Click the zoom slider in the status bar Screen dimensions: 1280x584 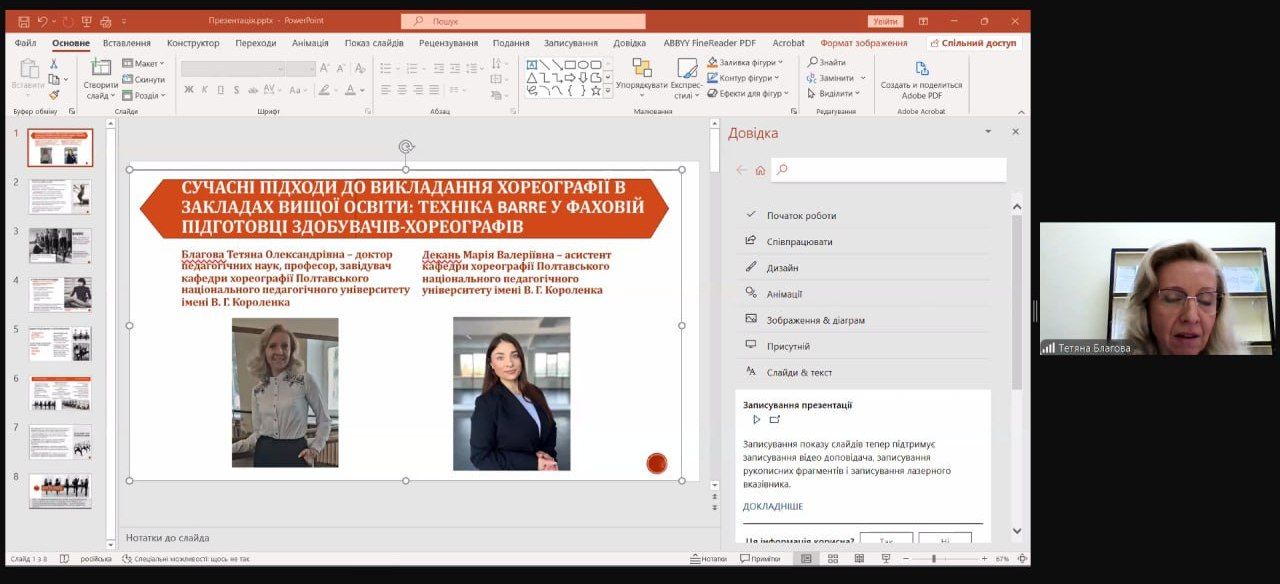click(934, 558)
